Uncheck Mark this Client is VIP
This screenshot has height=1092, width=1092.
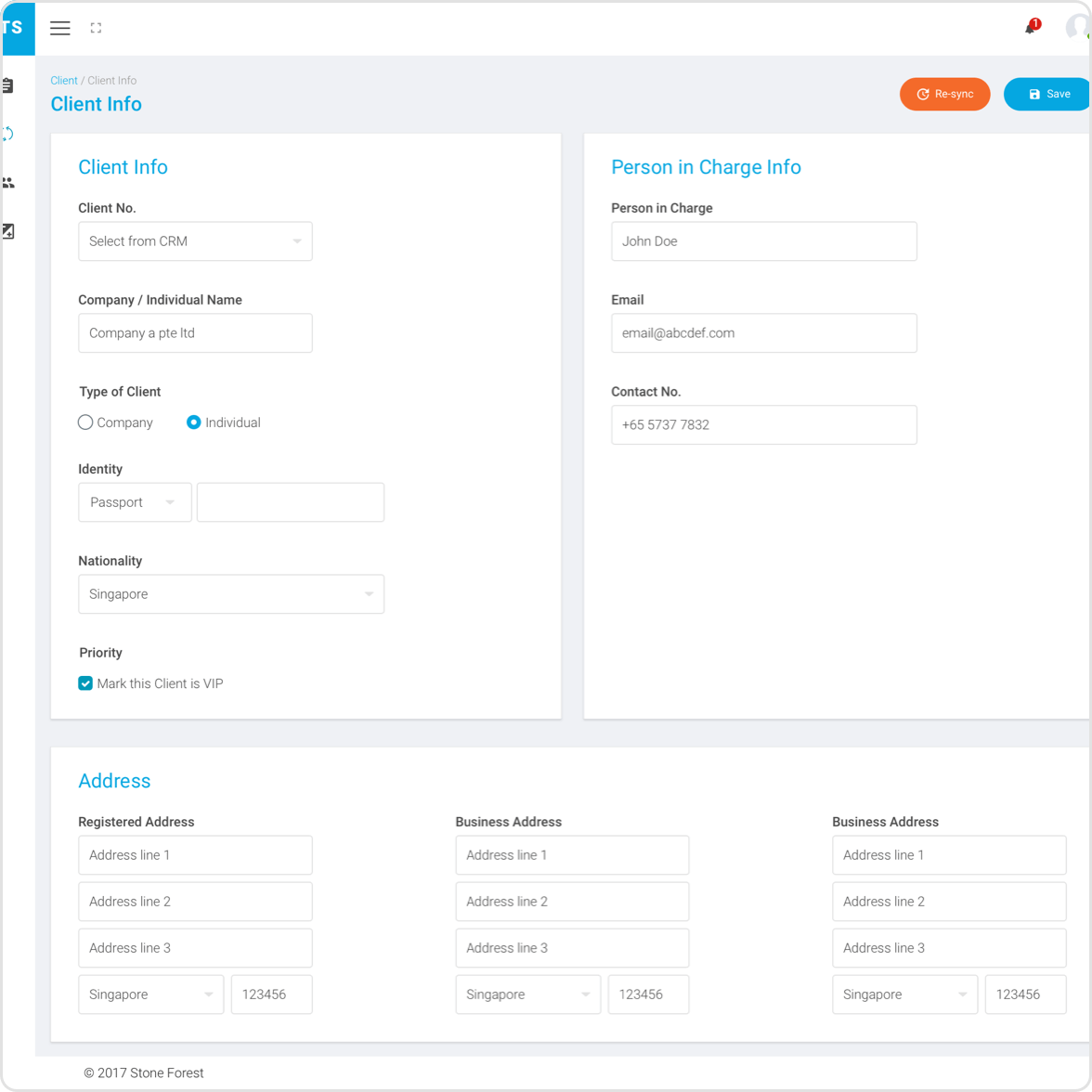[x=85, y=683]
